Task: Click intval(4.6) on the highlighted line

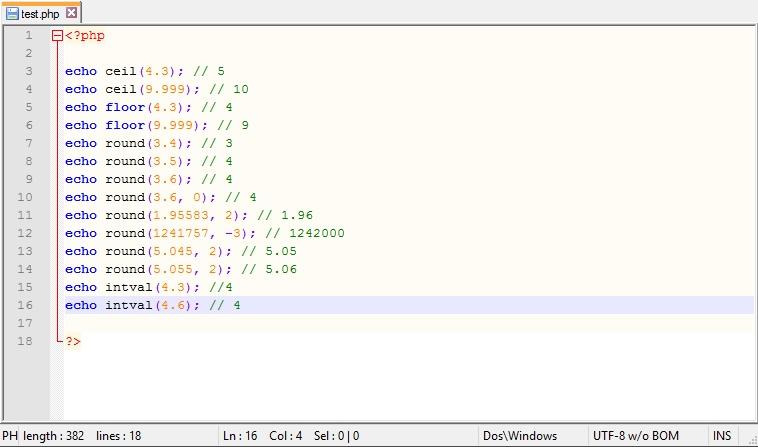Action: [152, 305]
